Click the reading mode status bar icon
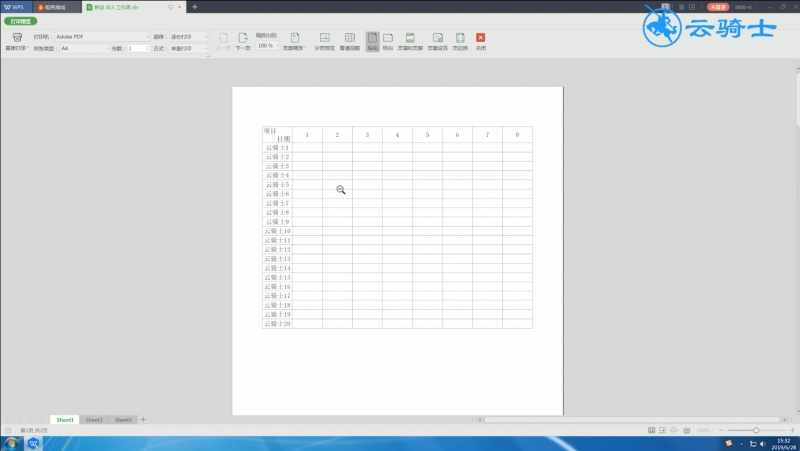Viewport: 800px width, 451px height. [x=674, y=431]
